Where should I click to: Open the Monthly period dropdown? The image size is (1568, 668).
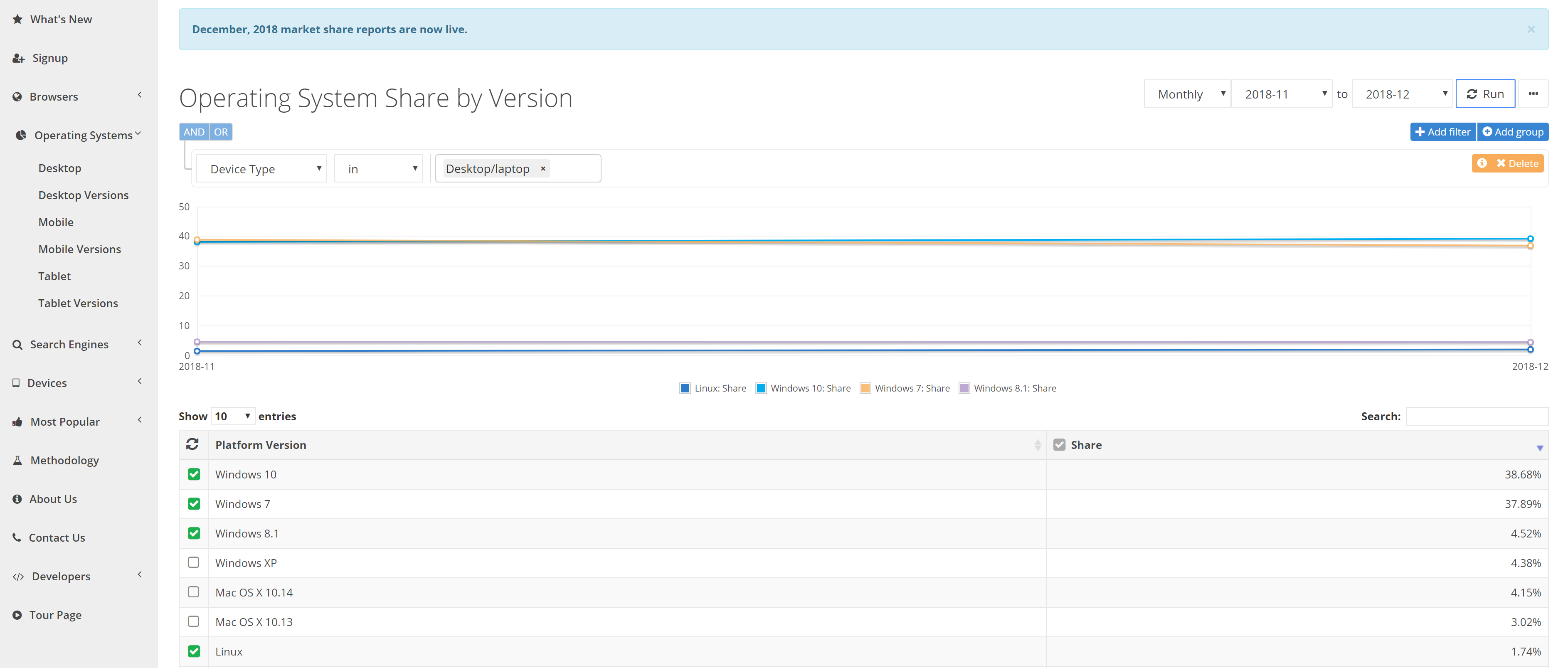pos(1187,94)
